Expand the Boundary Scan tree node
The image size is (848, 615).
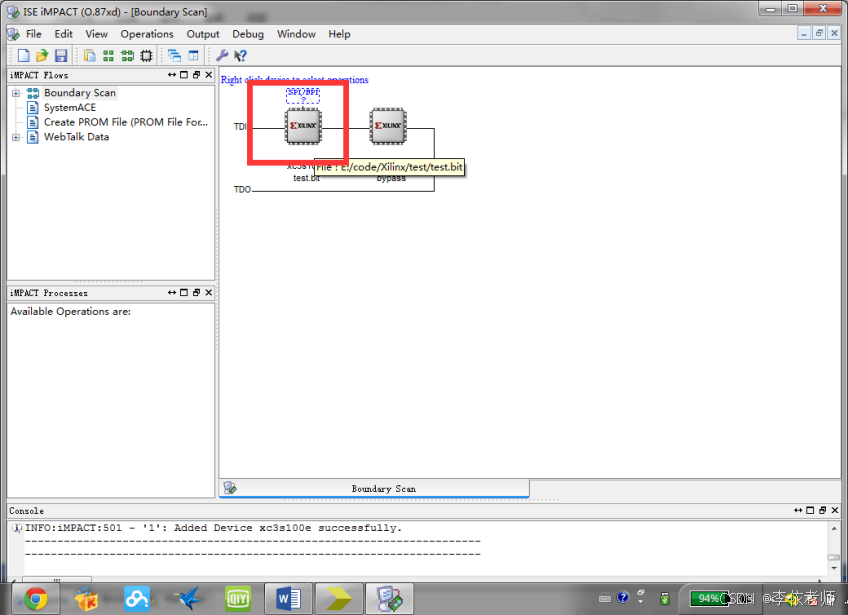tap(16, 93)
